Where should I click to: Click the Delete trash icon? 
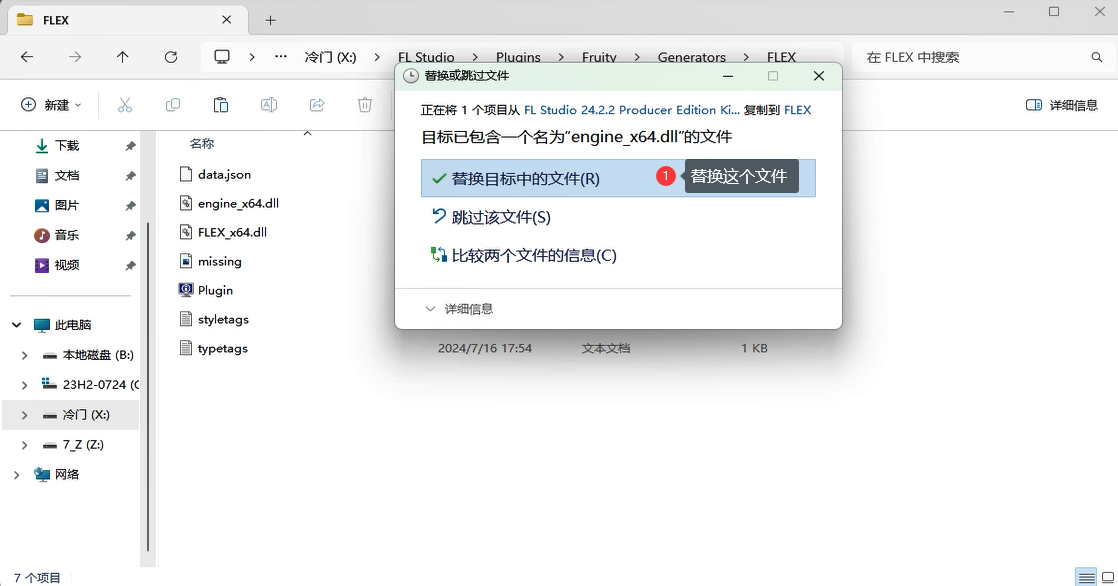point(365,106)
